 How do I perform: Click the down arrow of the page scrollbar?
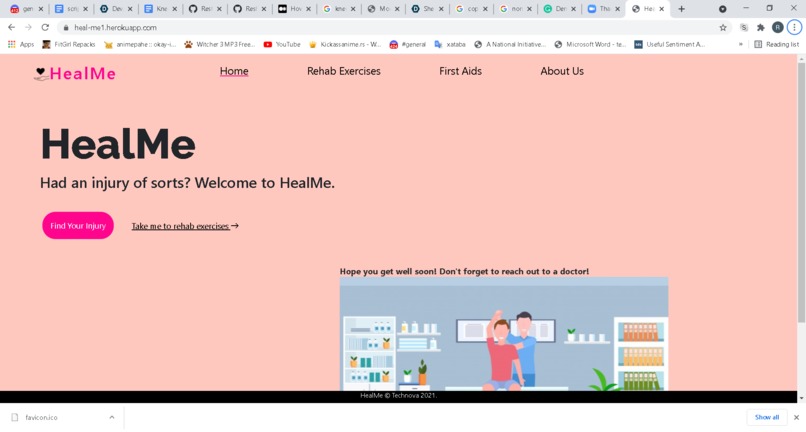pos(801,398)
